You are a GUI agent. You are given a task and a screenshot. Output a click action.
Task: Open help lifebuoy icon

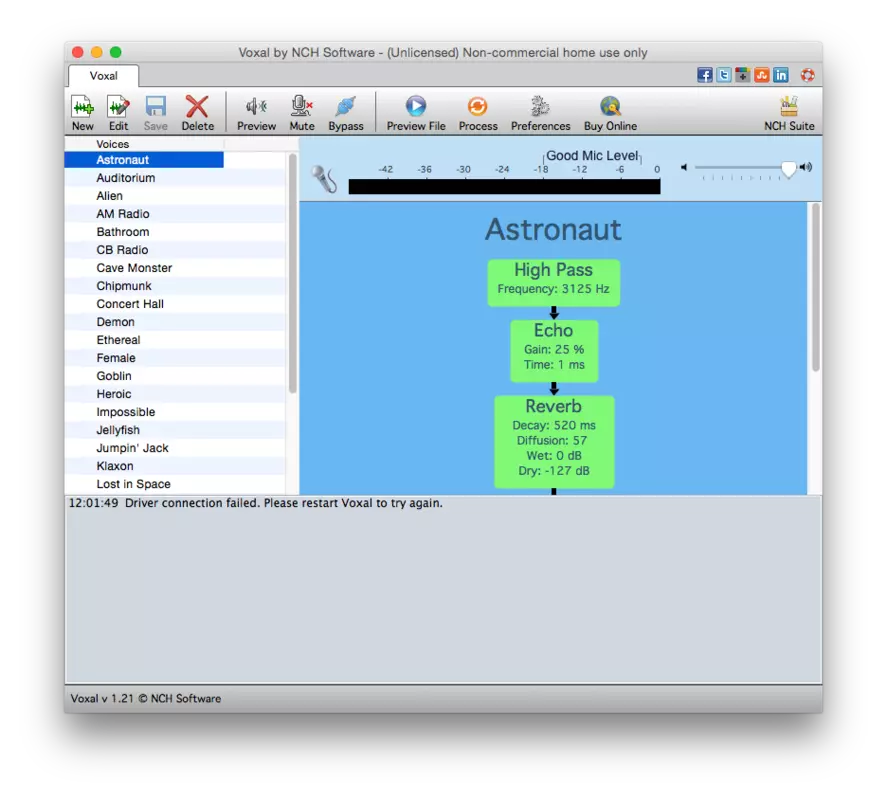pyautogui.click(x=808, y=75)
